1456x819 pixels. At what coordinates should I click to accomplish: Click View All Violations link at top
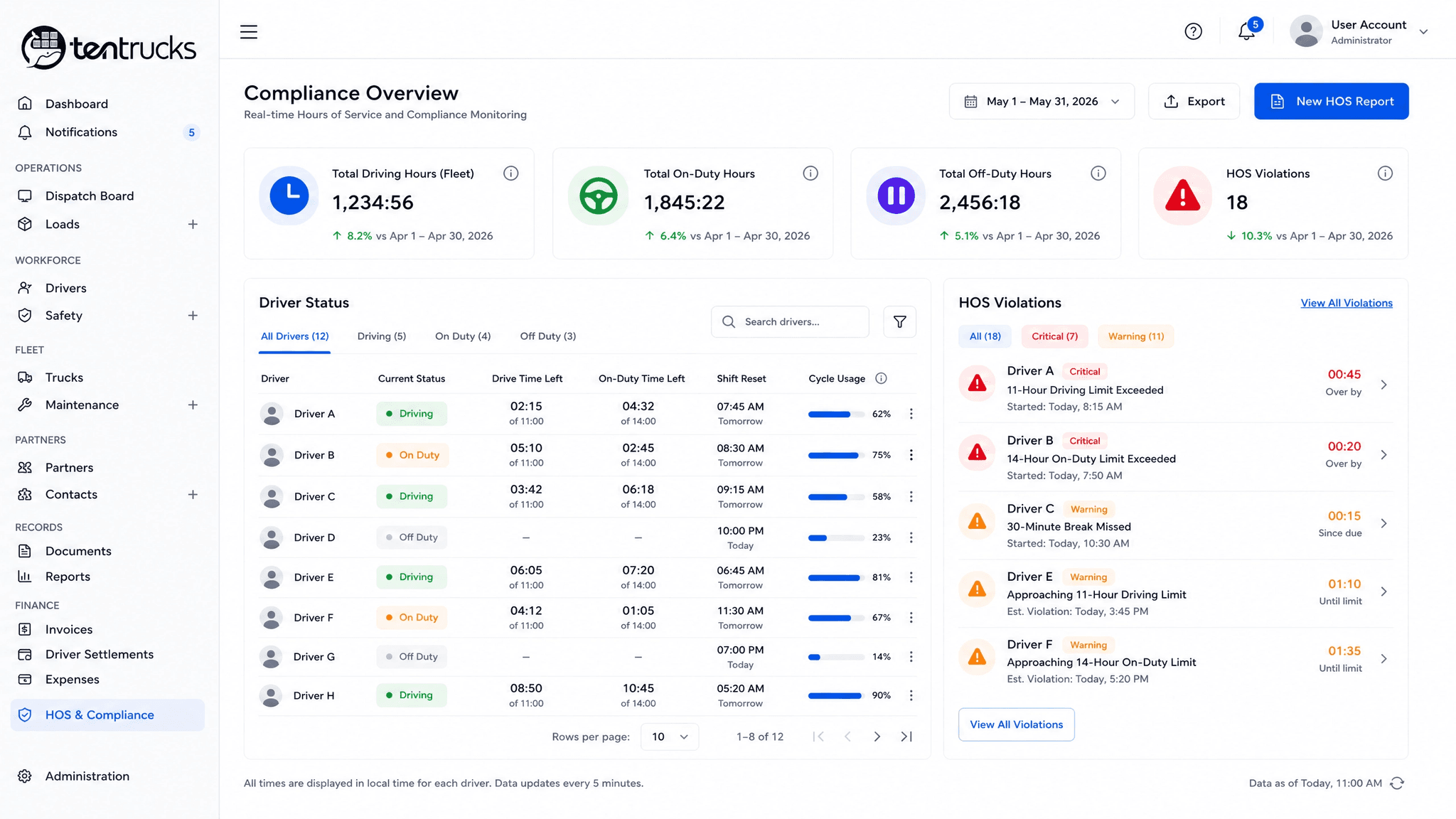tap(1347, 303)
